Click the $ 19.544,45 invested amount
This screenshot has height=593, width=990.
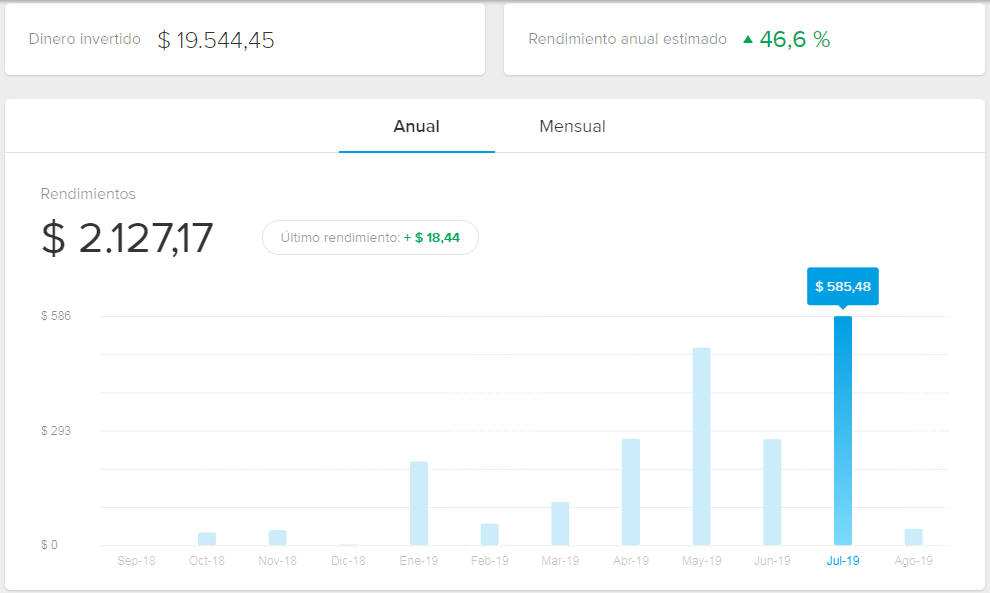[216, 40]
